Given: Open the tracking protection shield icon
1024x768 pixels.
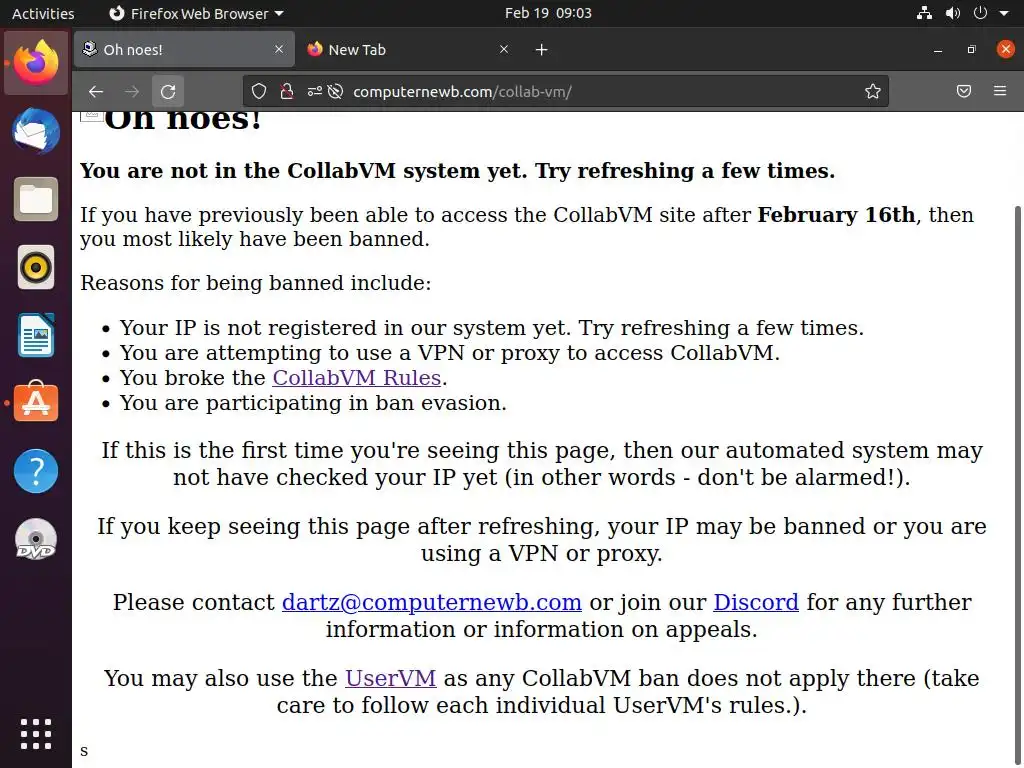Looking at the screenshot, I should pyautogui.click(x=259, y=91).
